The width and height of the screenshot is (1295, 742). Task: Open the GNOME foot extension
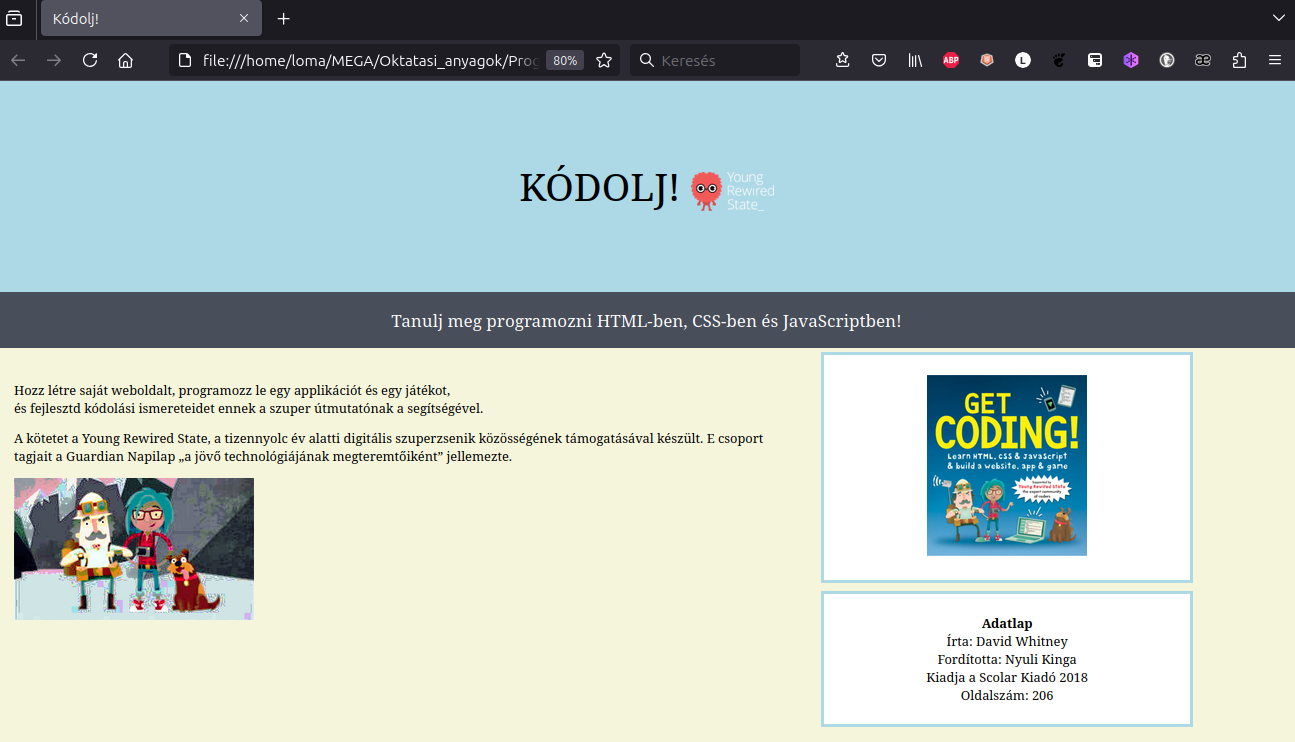1059,60
